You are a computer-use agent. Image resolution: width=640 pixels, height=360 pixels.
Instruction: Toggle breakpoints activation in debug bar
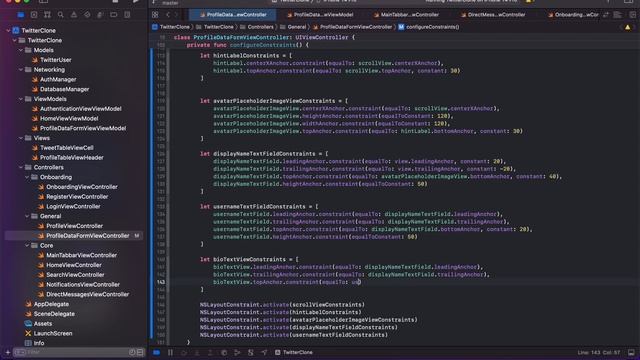(157, 352)
